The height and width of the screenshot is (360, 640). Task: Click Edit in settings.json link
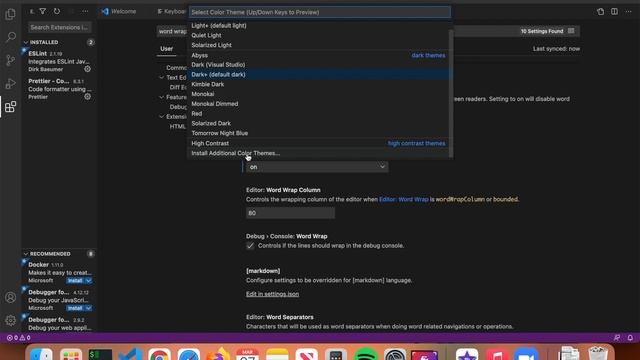(272, 294)
